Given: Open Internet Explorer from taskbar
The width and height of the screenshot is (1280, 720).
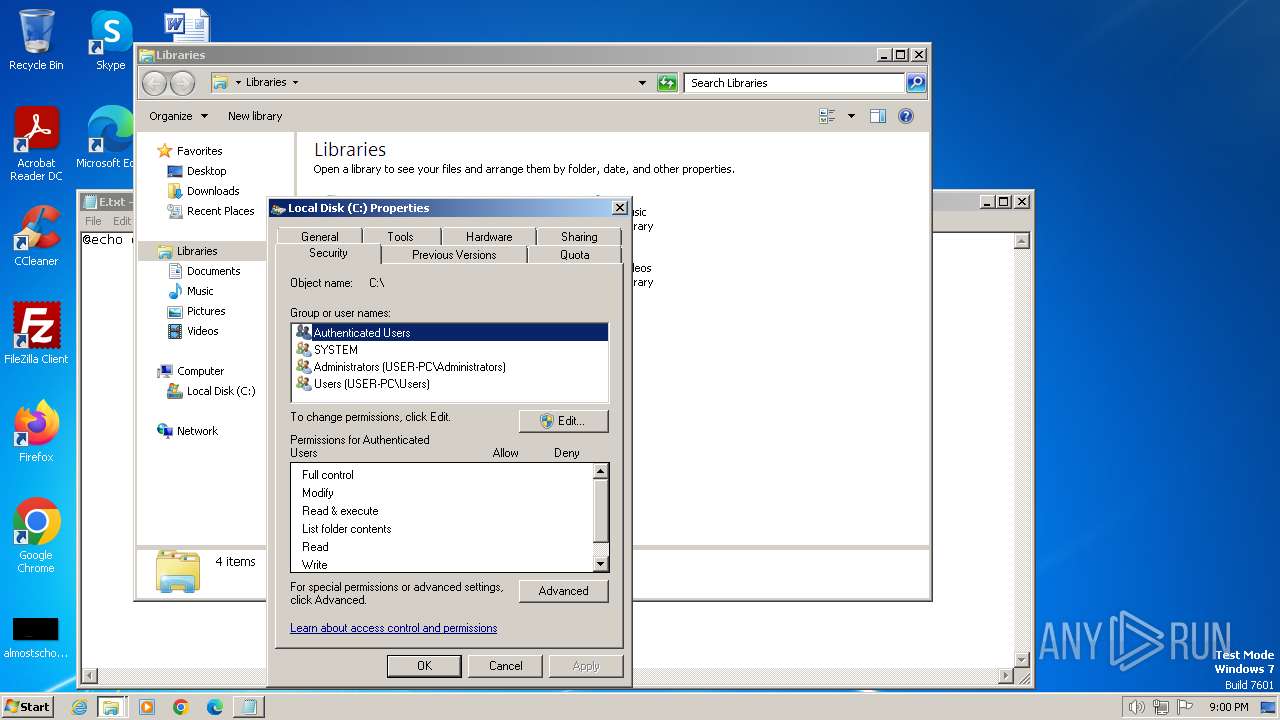Looking at the screenshot, I should pyautogui.click(x=79, y=707).
